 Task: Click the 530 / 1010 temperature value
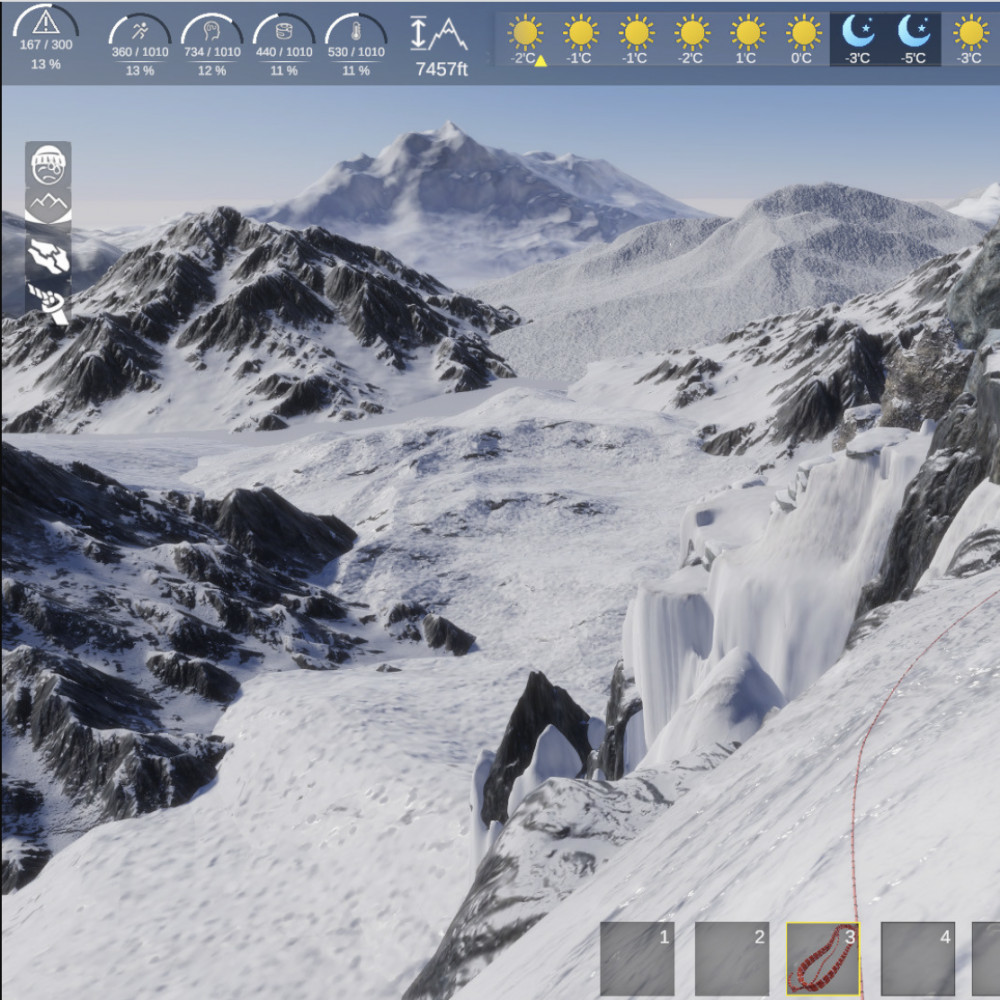[356, 52]
